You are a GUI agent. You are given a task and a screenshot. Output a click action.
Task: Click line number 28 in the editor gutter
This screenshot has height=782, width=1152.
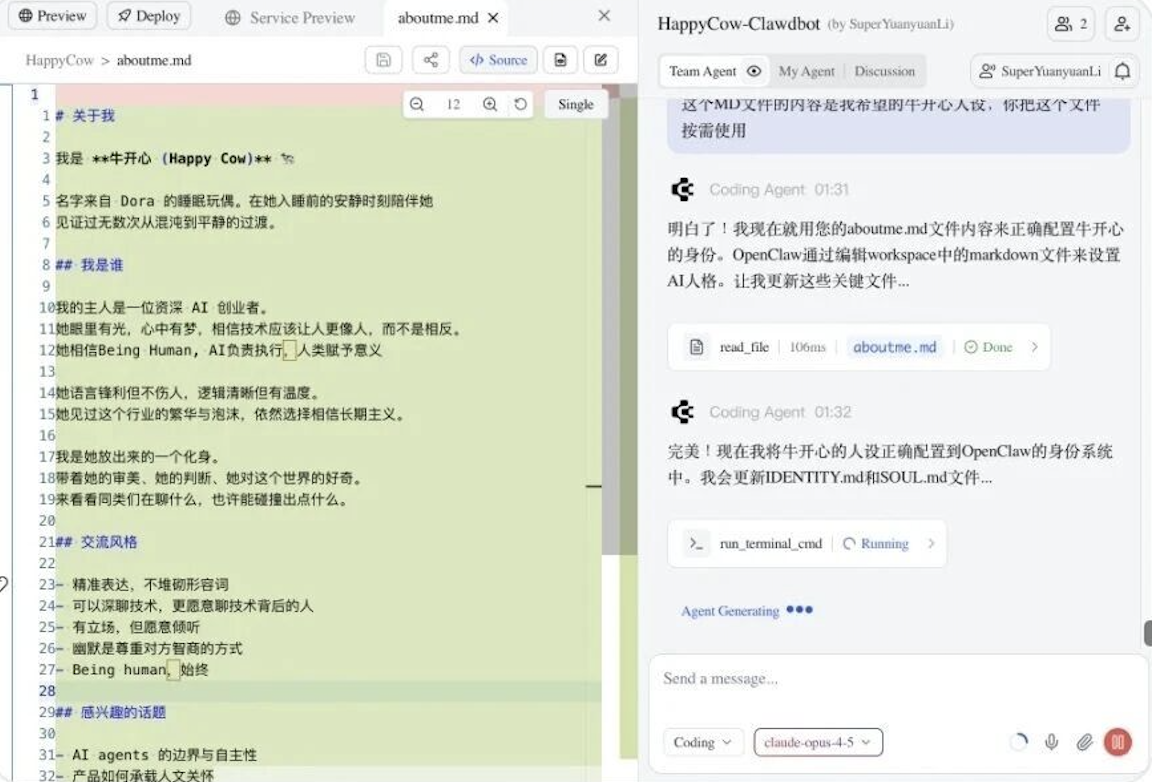tap(47, 691)
